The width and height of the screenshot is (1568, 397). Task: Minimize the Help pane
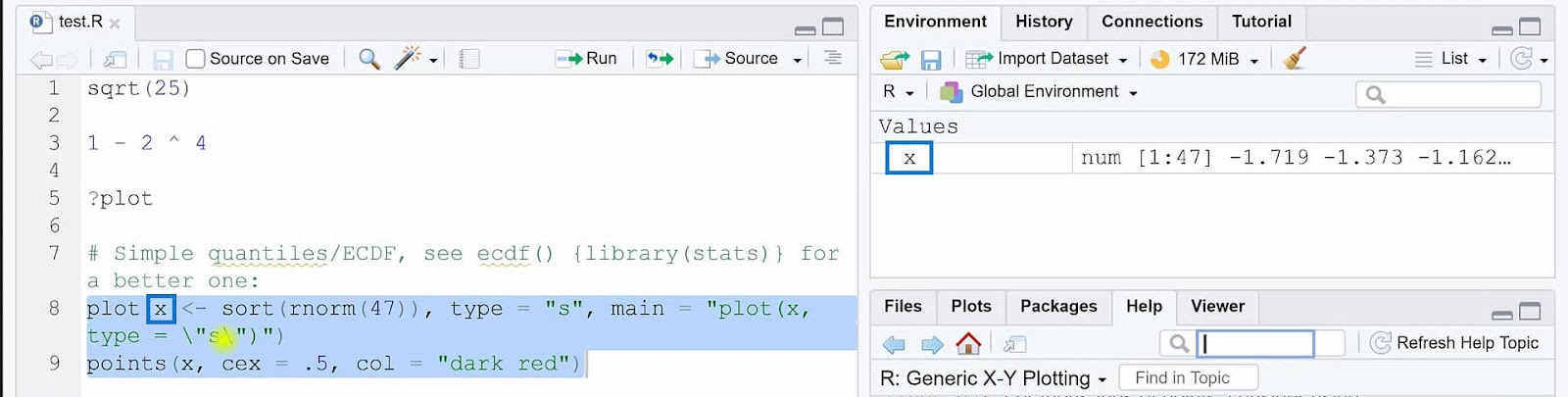tap(1502, 316)
